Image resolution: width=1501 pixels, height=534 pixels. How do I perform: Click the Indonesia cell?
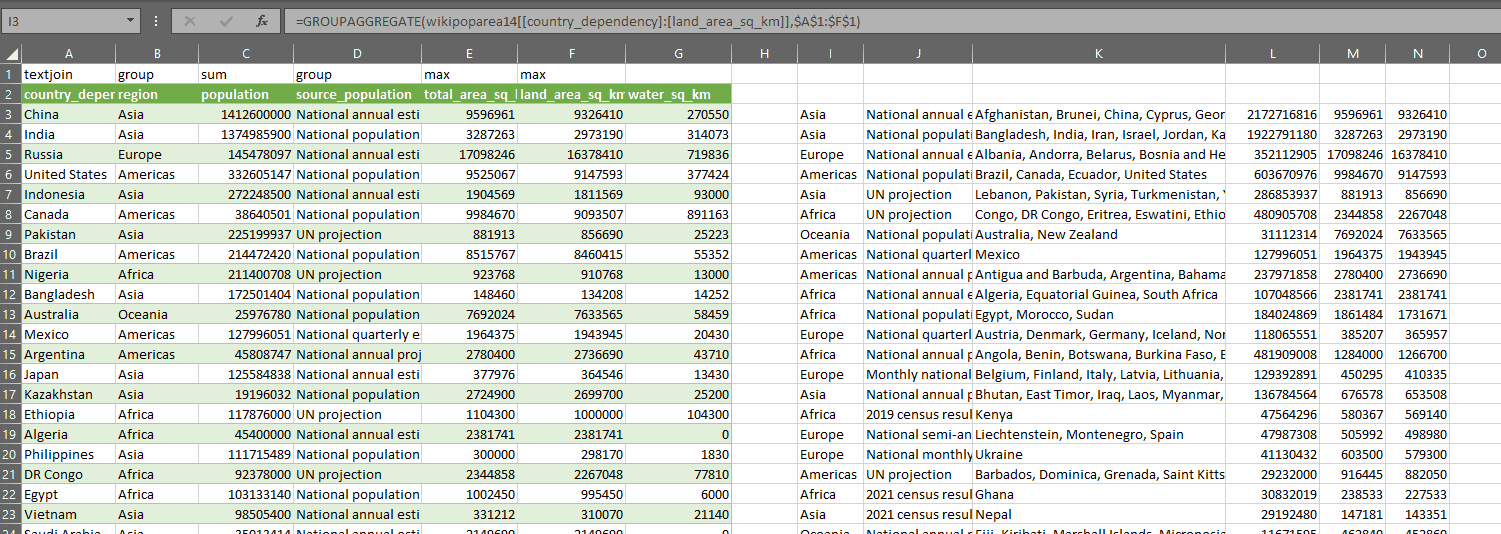click(68, 194)
